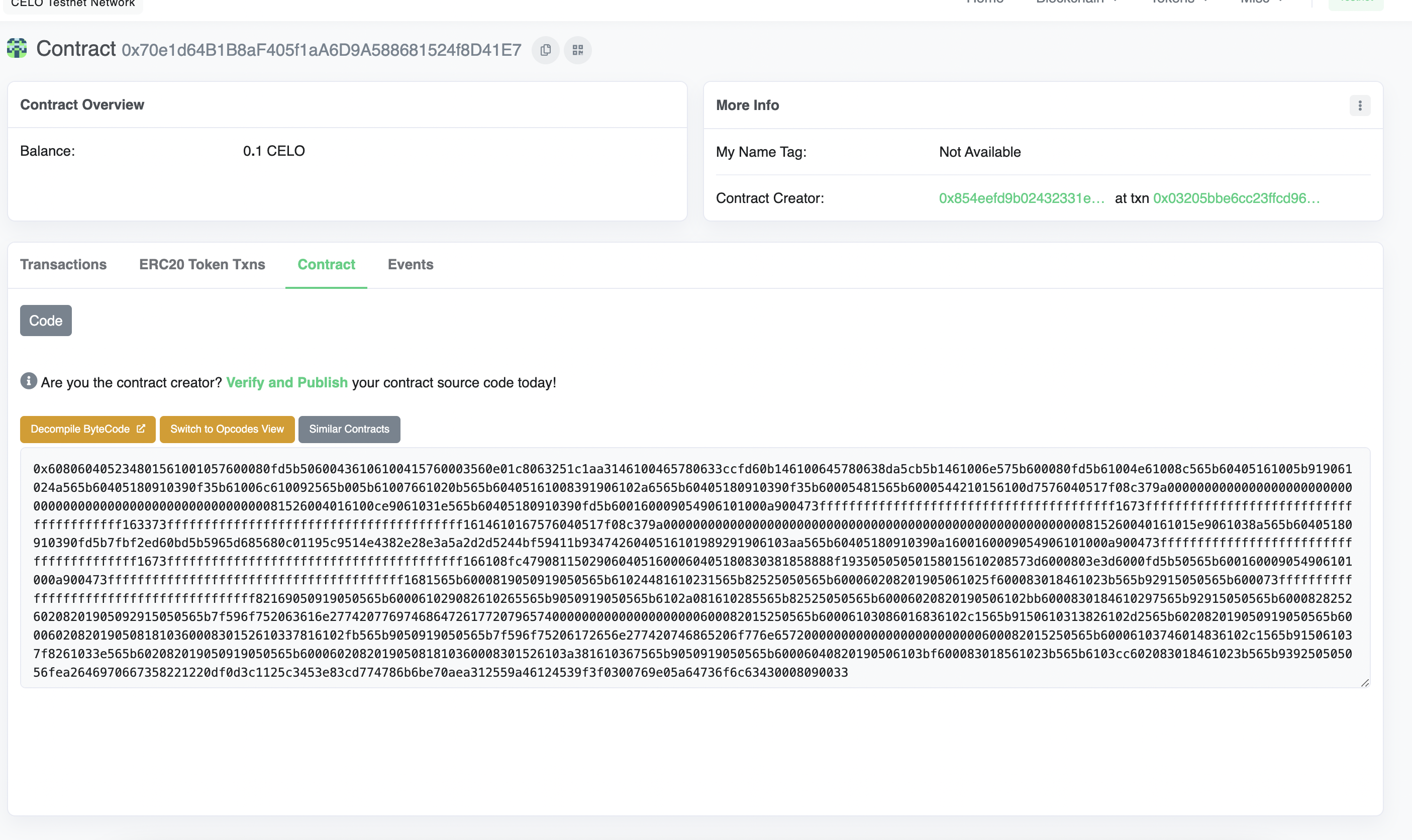Image resolution: width=1412 pixels, height=840 pixels.
Task: Click the copy icon next to the address
Action: click(545, 50)
